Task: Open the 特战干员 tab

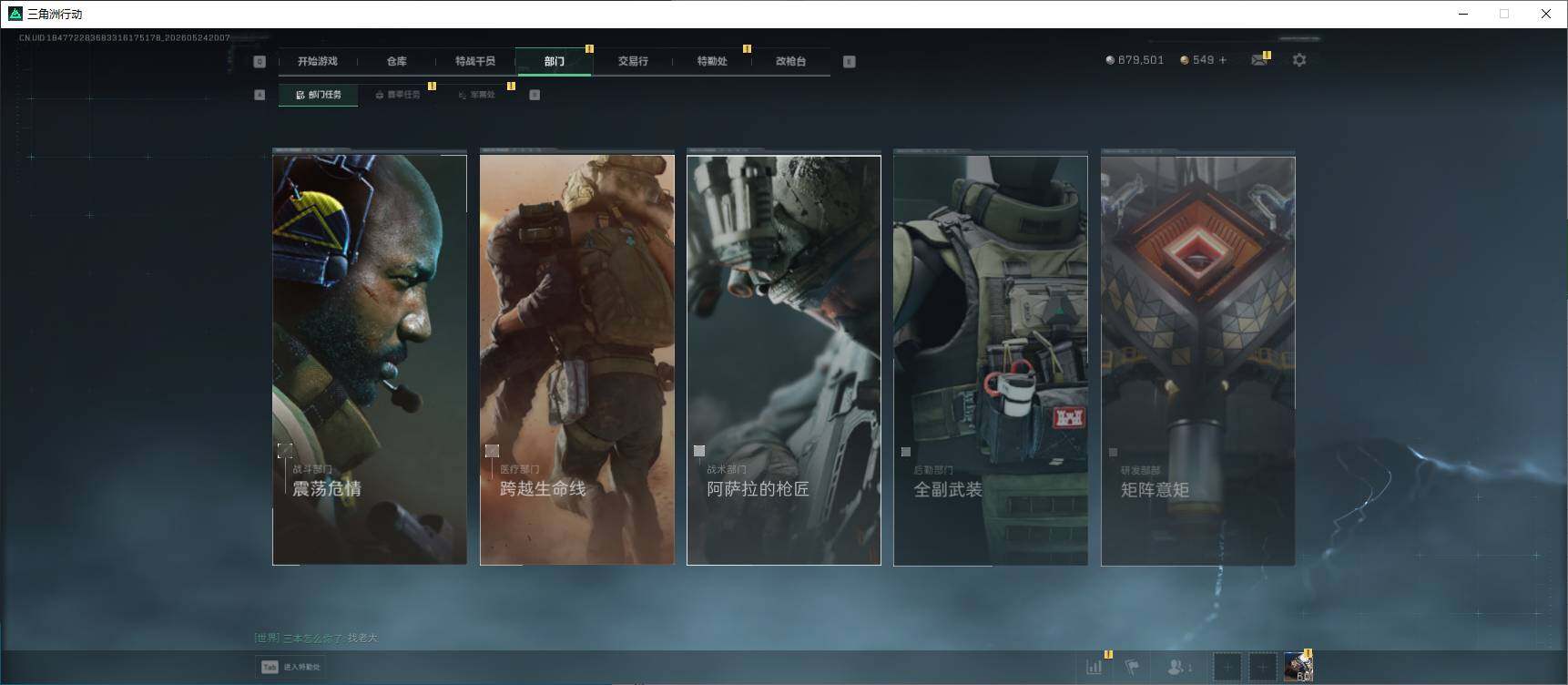Action: tap(475, 61)
